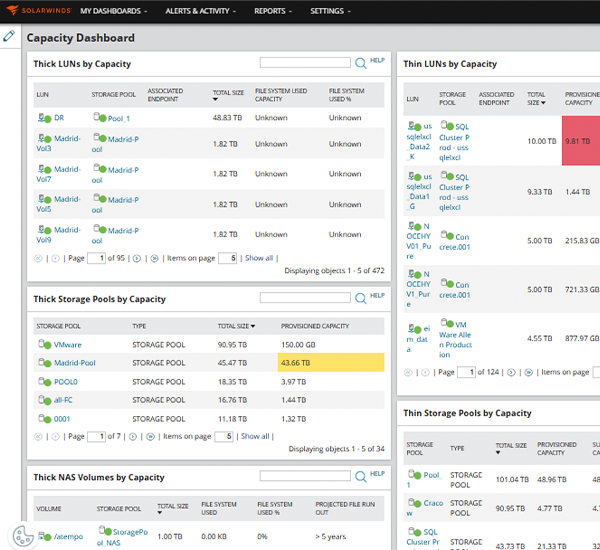Click Show all in Thick LUNs pager

point(259,258)
